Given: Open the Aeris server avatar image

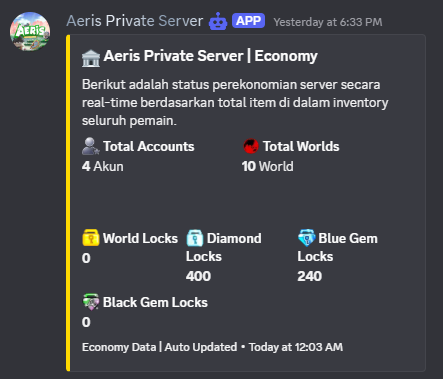Looking at the screenshot, I should coord(30,32).
